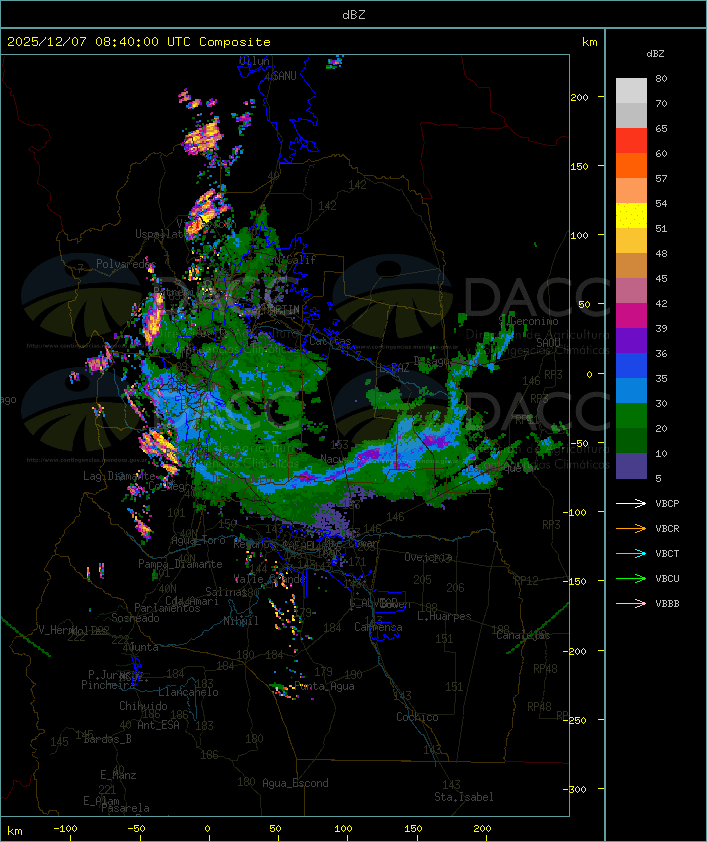
Task: Click the Carmensa map label
Action: [378, 627]
